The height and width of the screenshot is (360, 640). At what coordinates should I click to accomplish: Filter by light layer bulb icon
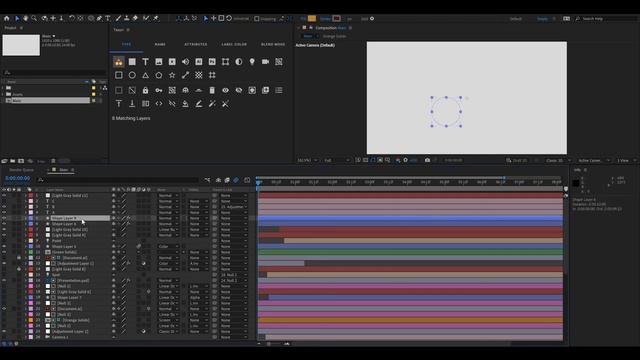coord(252,62)
